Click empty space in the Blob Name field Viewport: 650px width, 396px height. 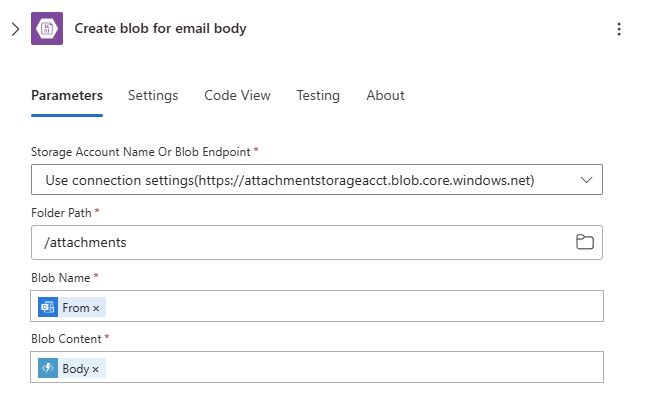[352, 306]
